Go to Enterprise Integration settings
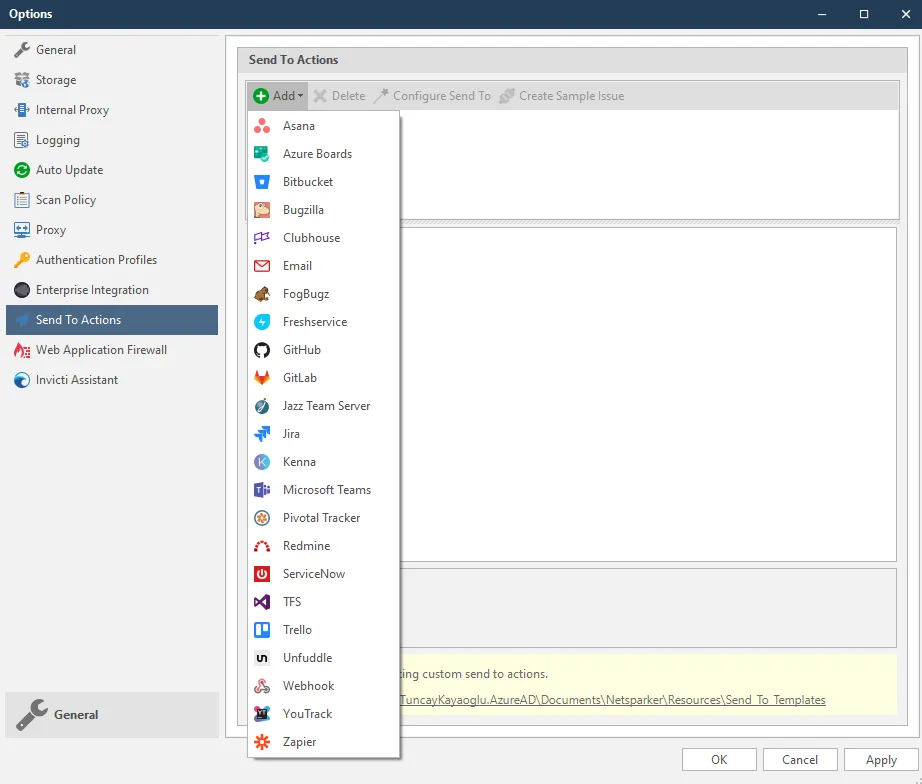922x784 pixels. click(x=112, y=290)
